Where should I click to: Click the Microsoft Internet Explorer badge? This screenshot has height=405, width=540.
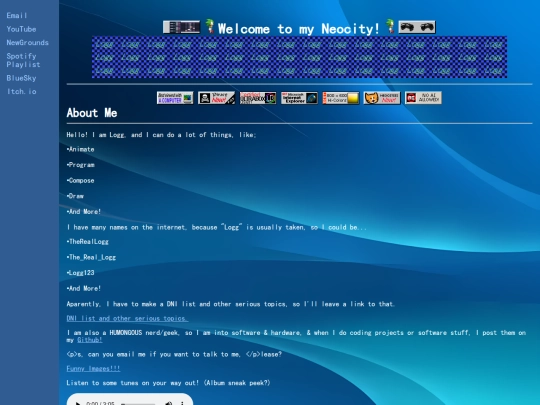pyautogui.click(x=299, y=98)
